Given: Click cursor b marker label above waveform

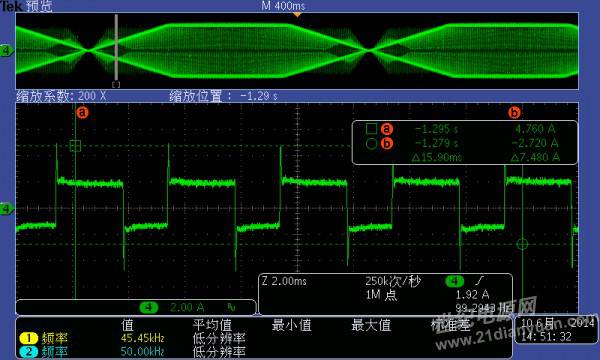Looking at the screenshot, I should [514, 112].
